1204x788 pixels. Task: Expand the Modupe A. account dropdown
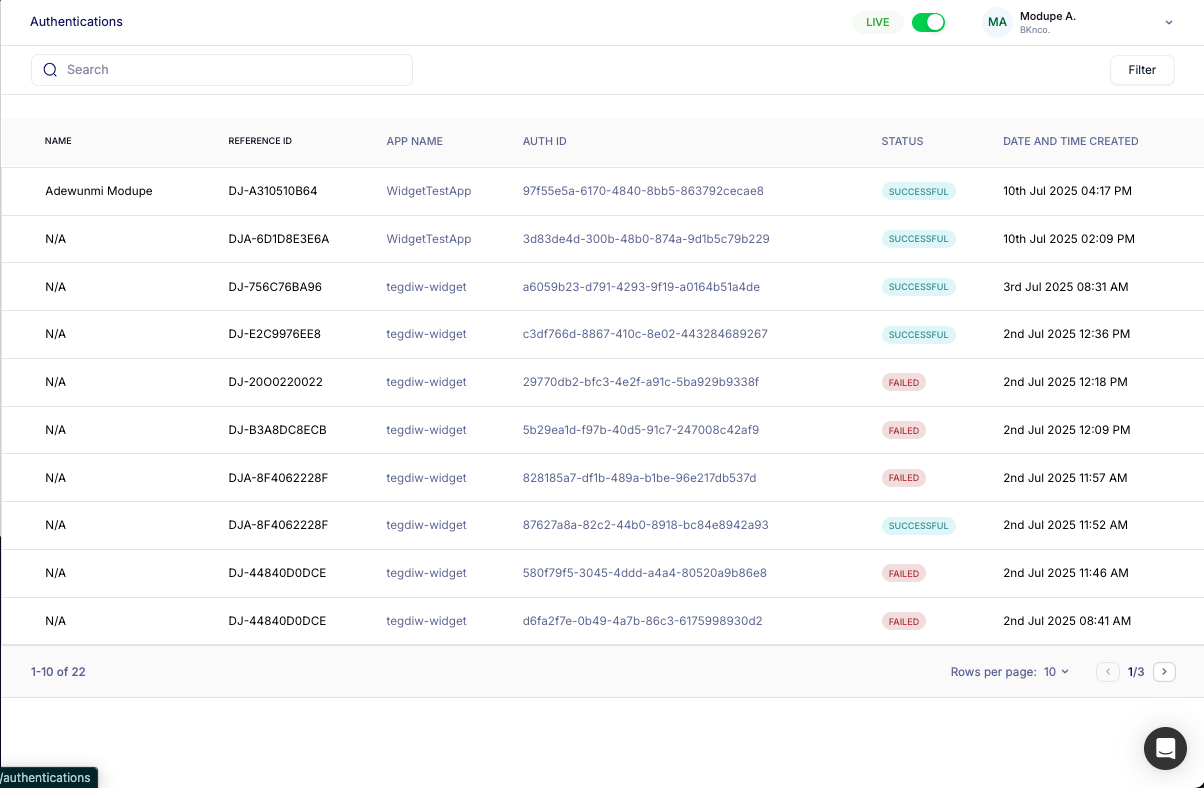(1168, 22)
